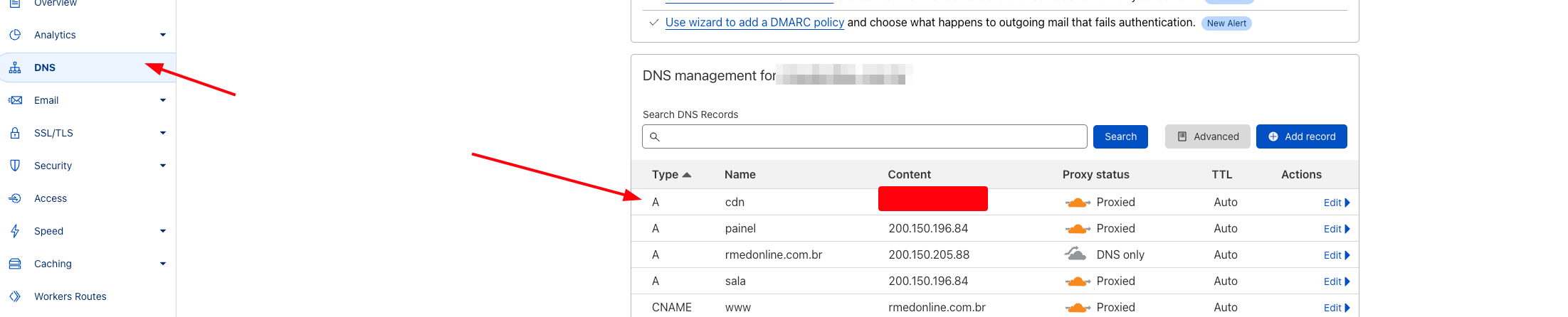Open the DMARC policy wizard link
The height and width of the screenshot is (317, 1568).
tap(754, 23)
